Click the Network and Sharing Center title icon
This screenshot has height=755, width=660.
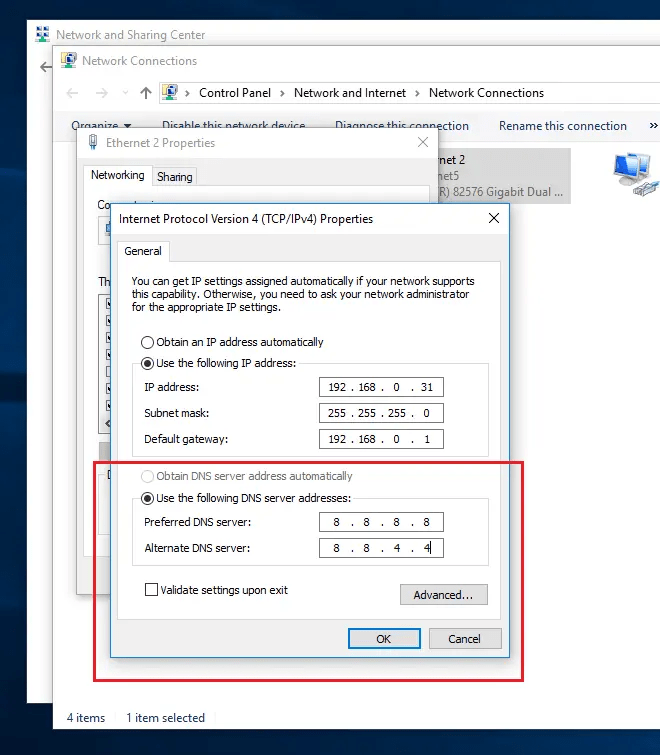click(42, 35)
